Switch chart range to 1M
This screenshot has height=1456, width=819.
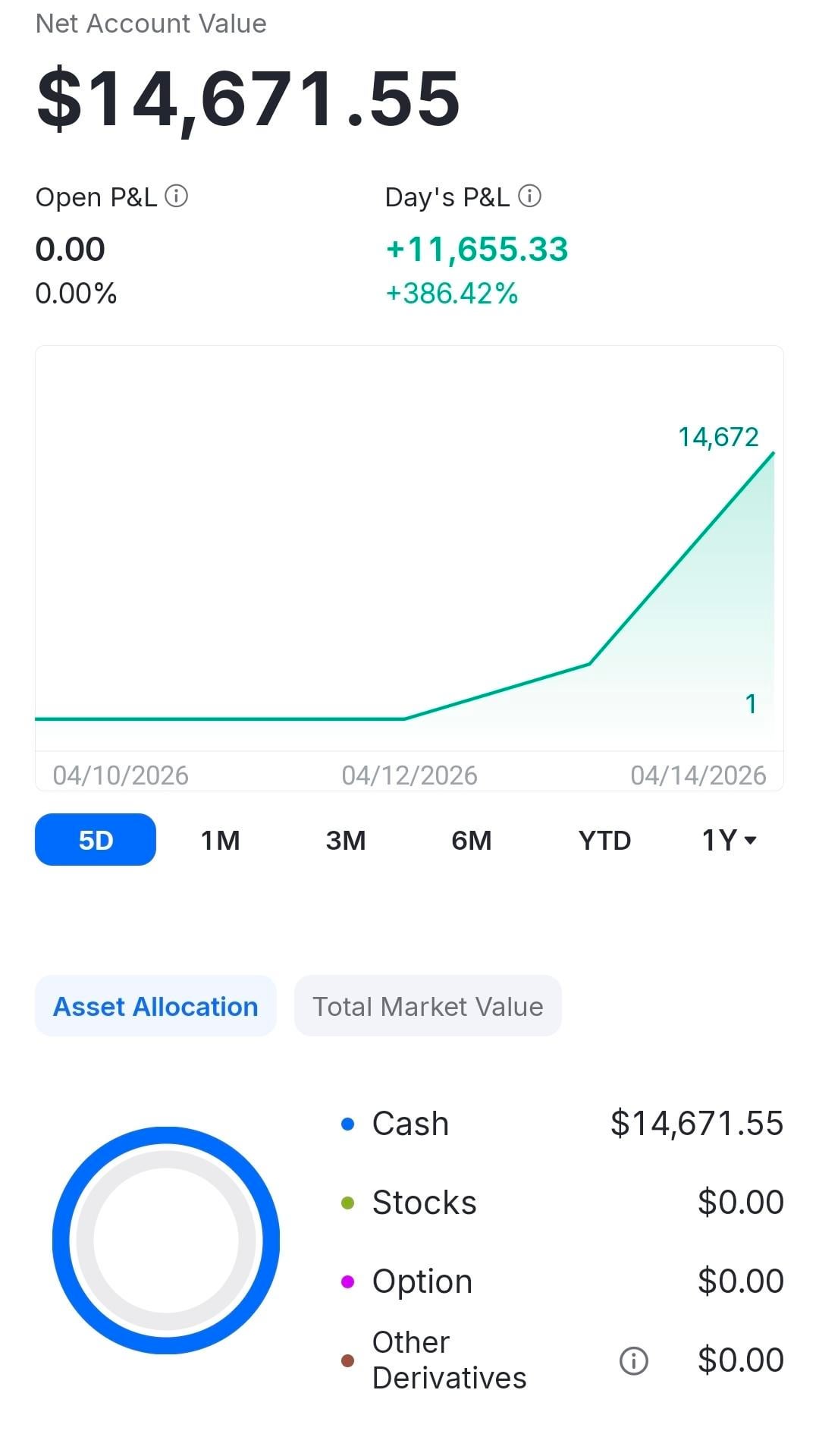(x=220, y=840)
